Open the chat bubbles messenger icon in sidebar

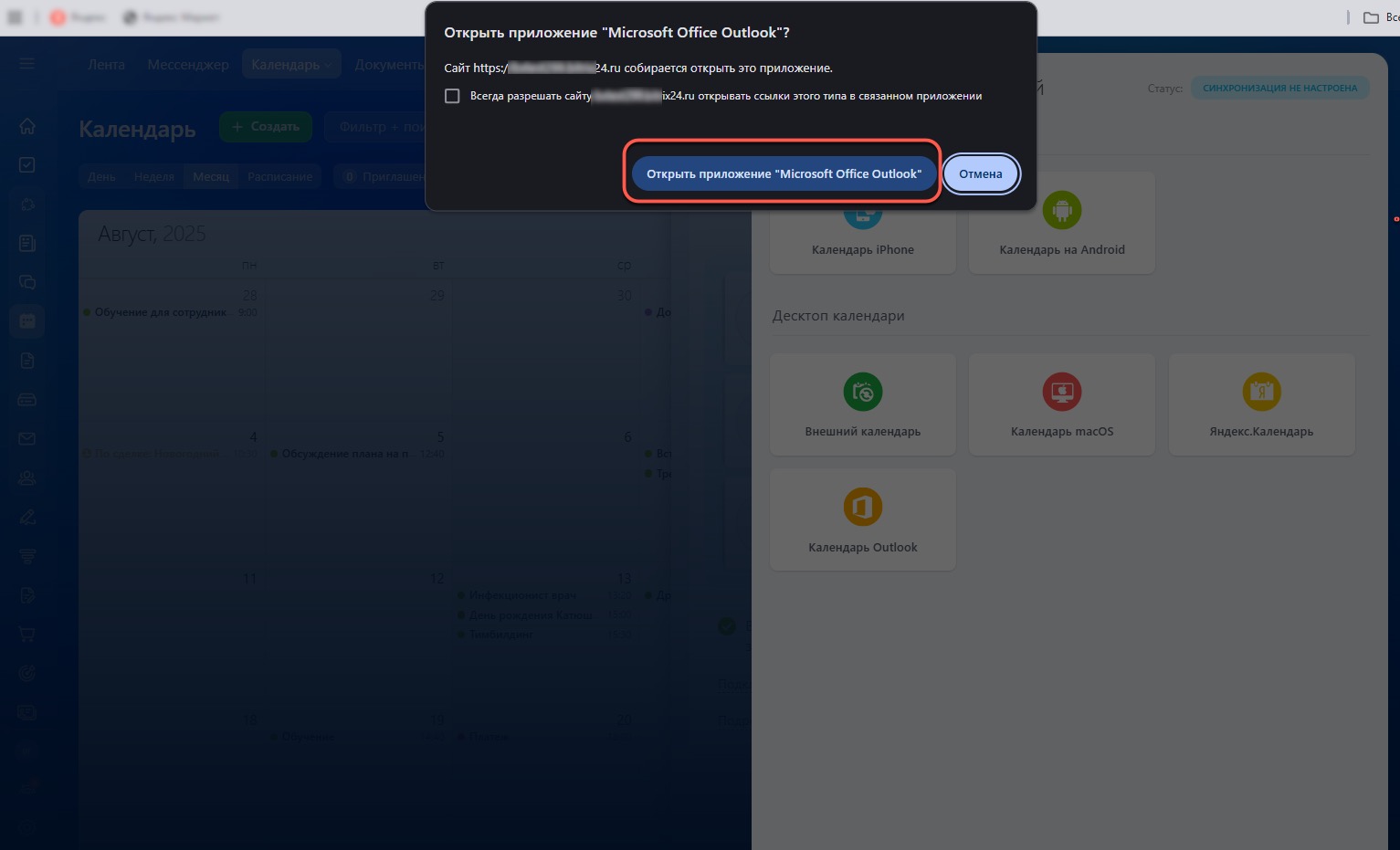27,282
